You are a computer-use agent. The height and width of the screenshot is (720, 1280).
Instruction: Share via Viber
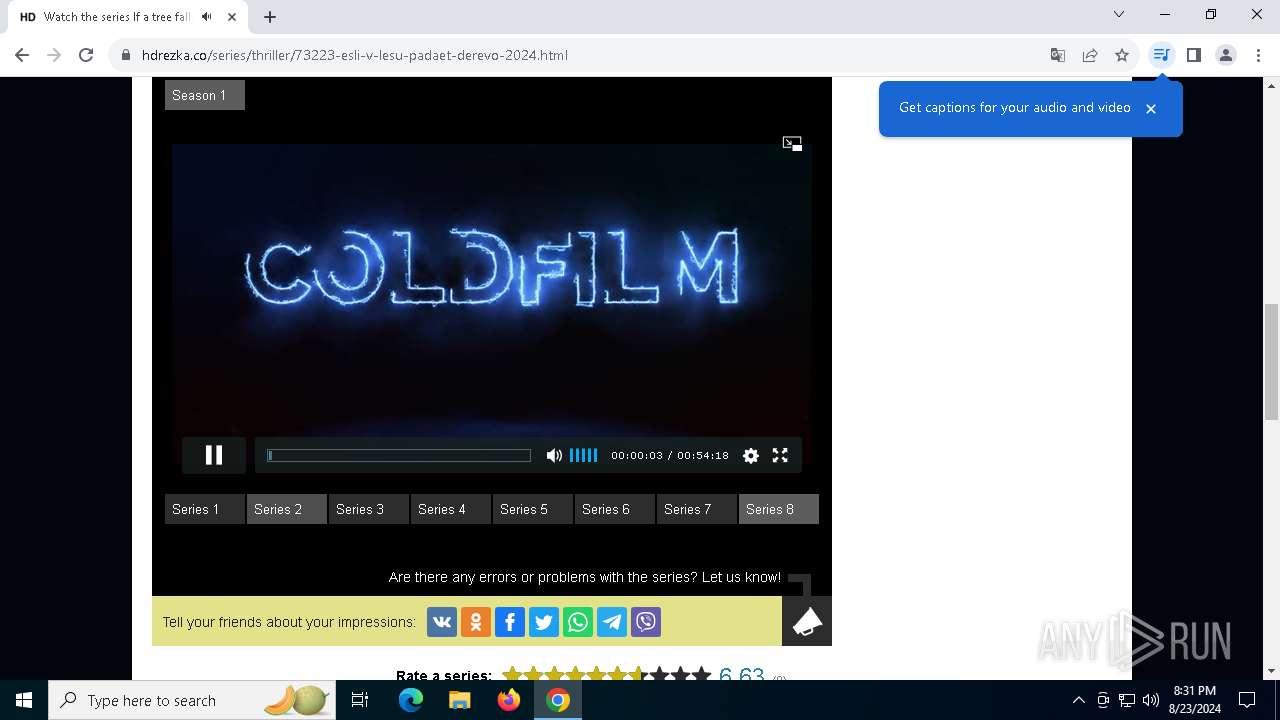646,622
